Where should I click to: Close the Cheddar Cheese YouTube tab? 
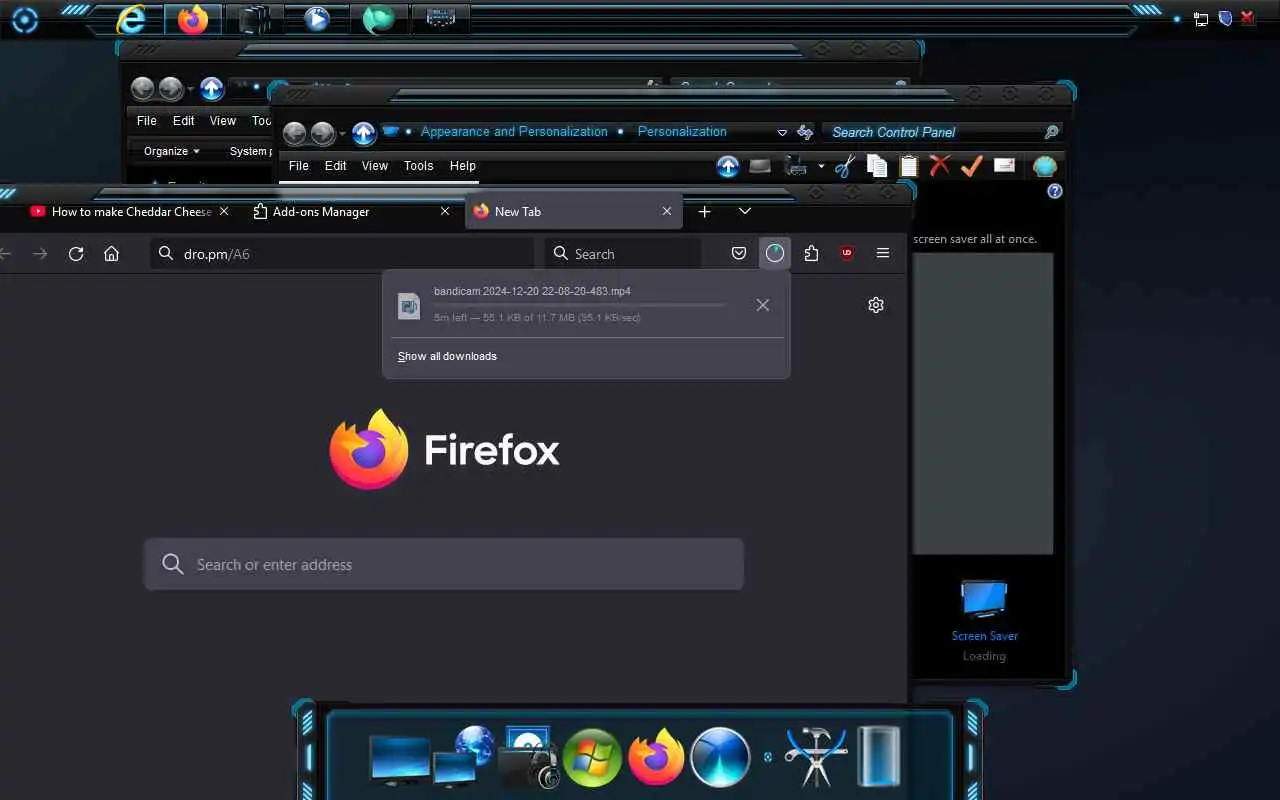tap(224, 211)
